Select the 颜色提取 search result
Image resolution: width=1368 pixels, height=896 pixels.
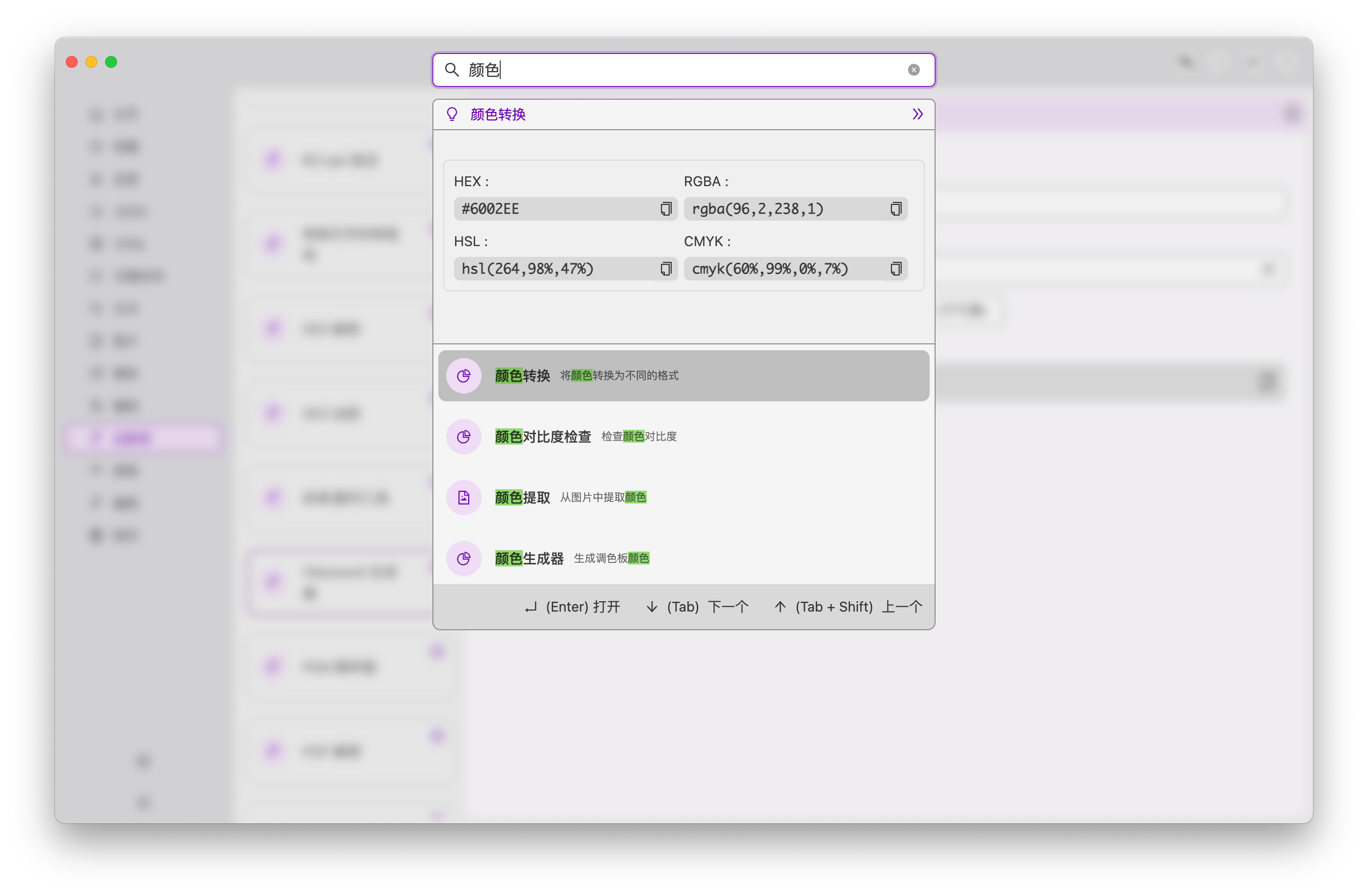(x=684, y=497)
